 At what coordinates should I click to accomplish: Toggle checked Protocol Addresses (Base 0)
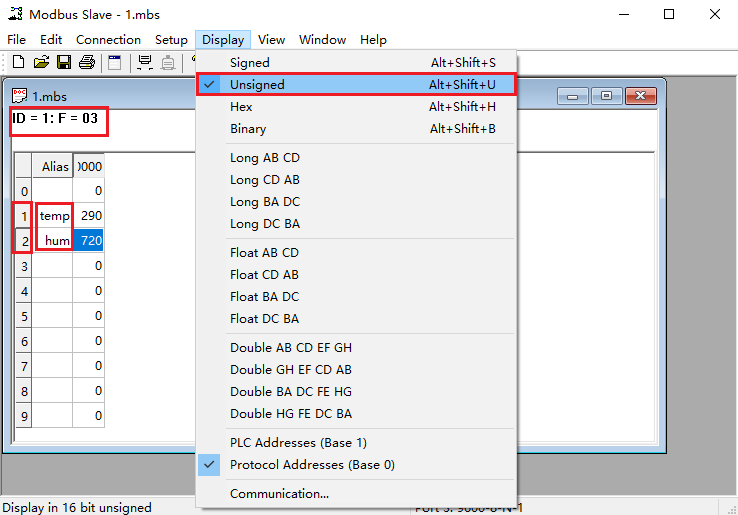[x=356, y=465]
